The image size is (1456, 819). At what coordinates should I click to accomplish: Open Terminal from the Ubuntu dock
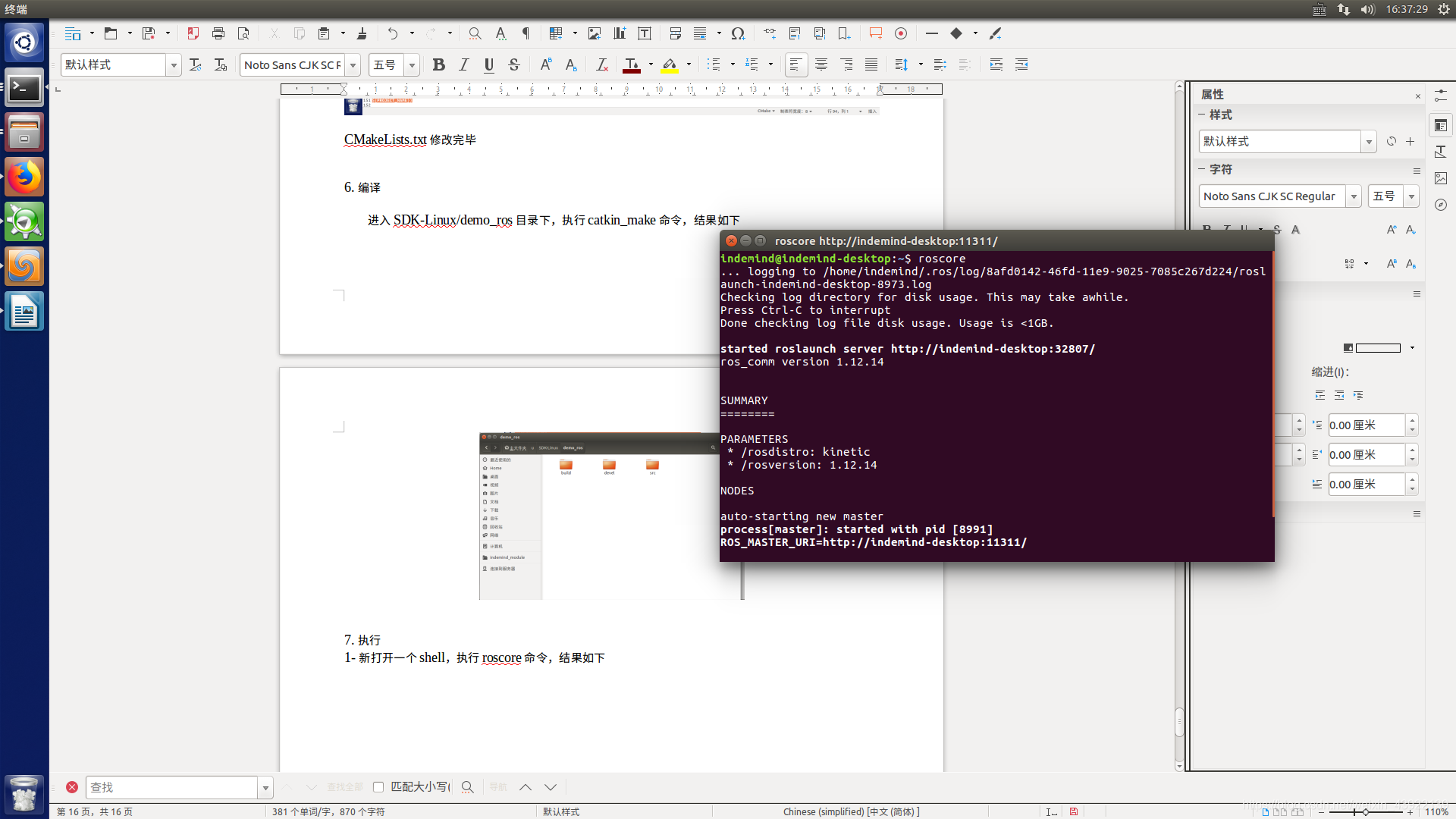coord(24,88)
